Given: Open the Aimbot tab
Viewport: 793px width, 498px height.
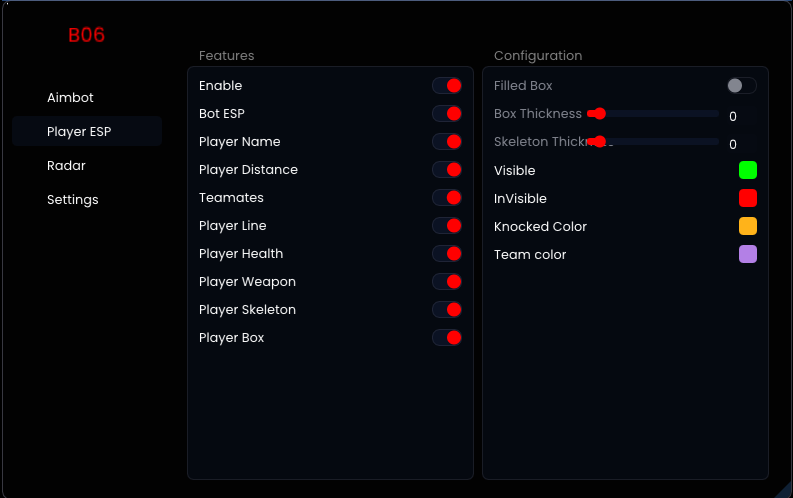Looking at the screenshot, I should click(70, 98).
